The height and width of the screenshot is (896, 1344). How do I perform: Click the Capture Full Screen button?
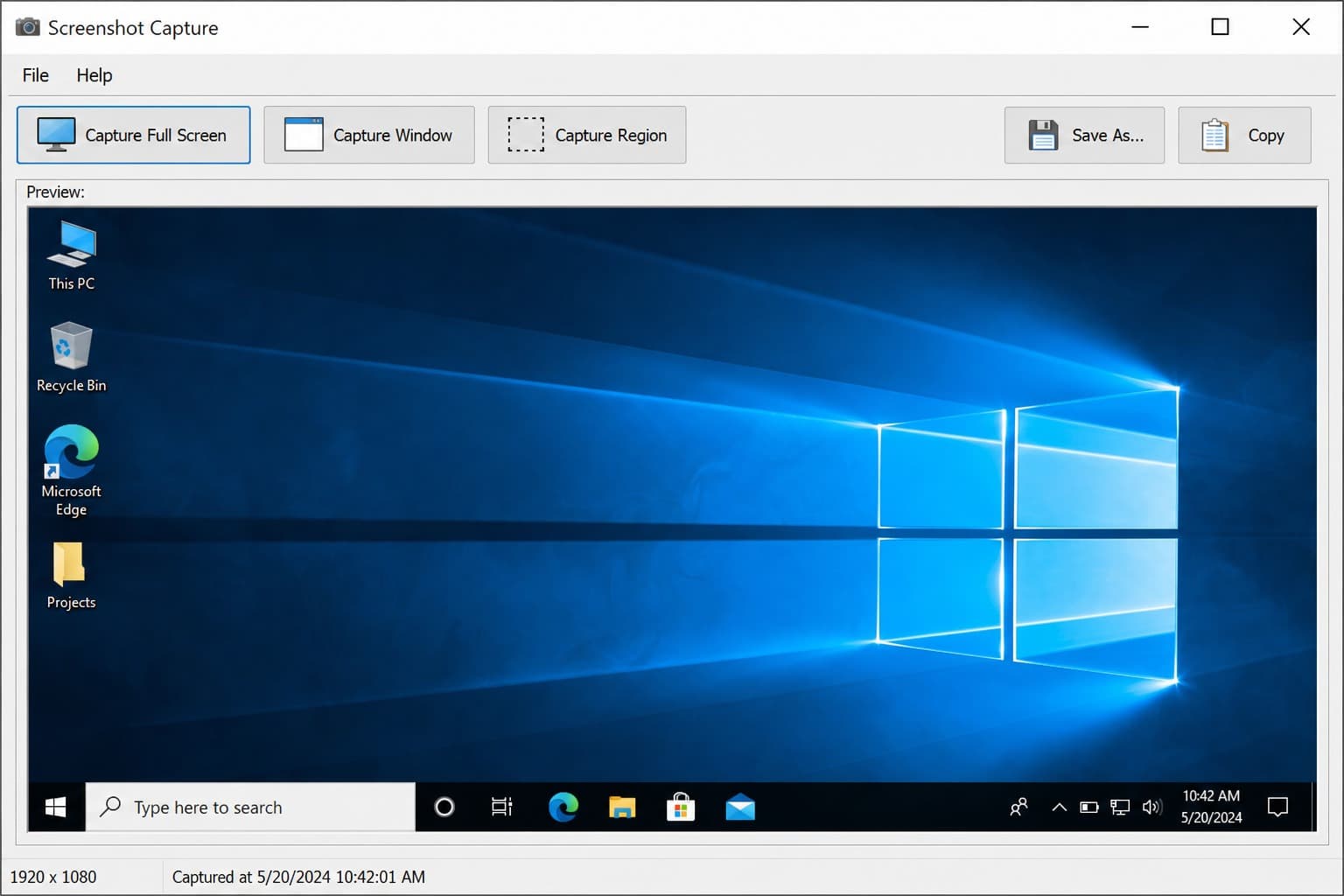[x=134, y=135]
